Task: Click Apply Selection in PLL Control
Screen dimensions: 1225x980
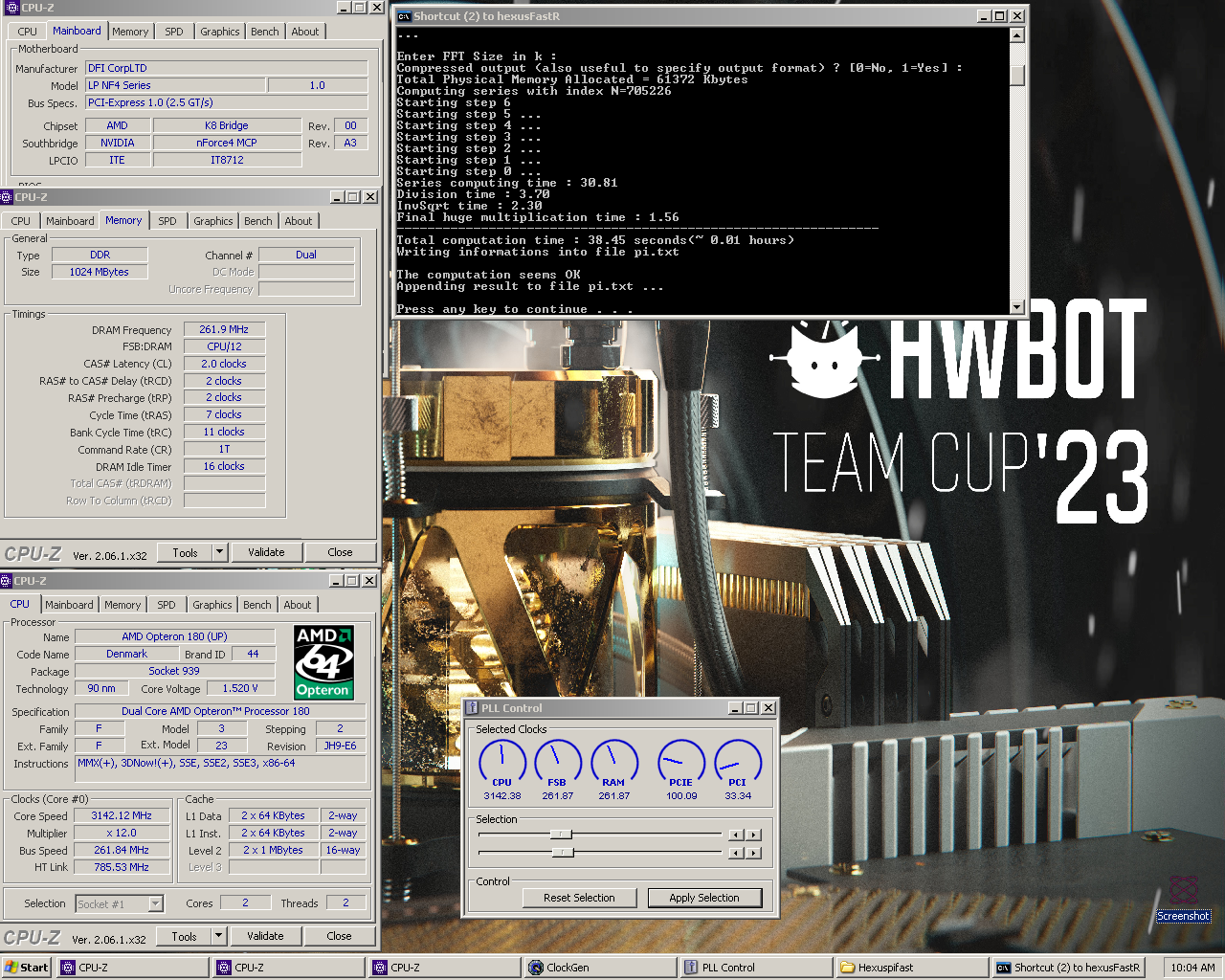Action: (x=704, y=898)
